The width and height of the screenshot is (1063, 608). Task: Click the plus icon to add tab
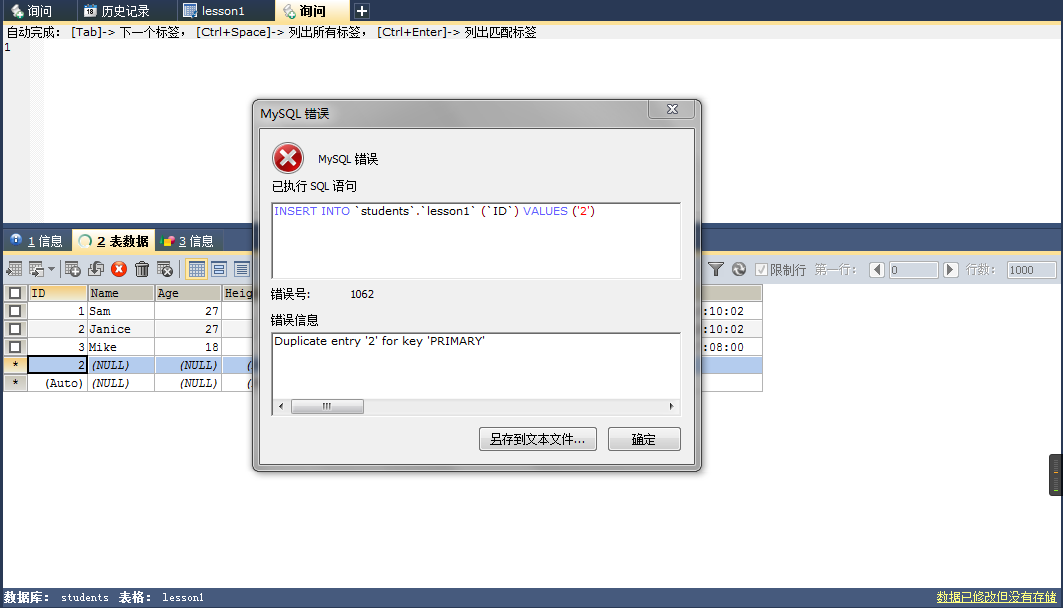(x=362, y=11)
